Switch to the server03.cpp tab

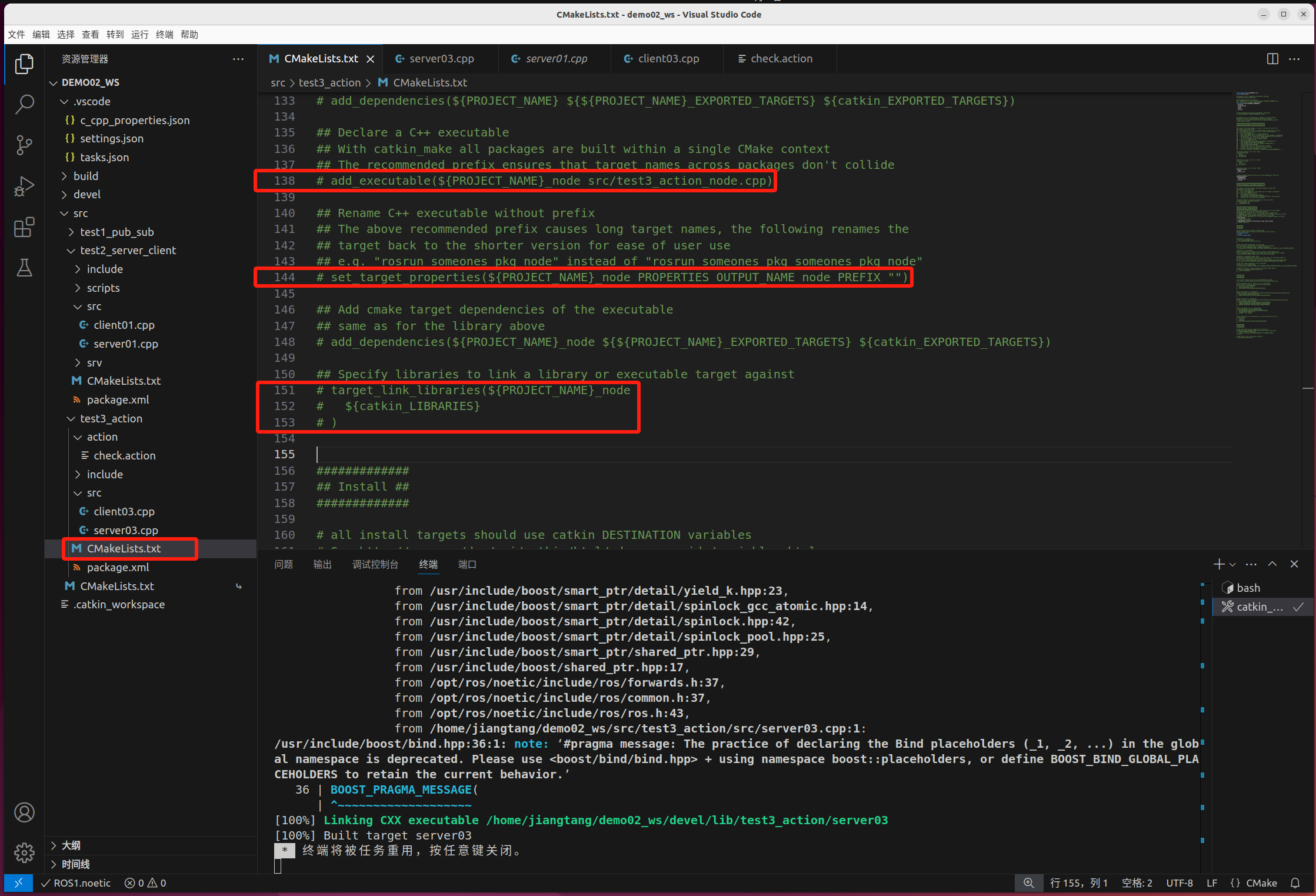click(x=441, y=59)
